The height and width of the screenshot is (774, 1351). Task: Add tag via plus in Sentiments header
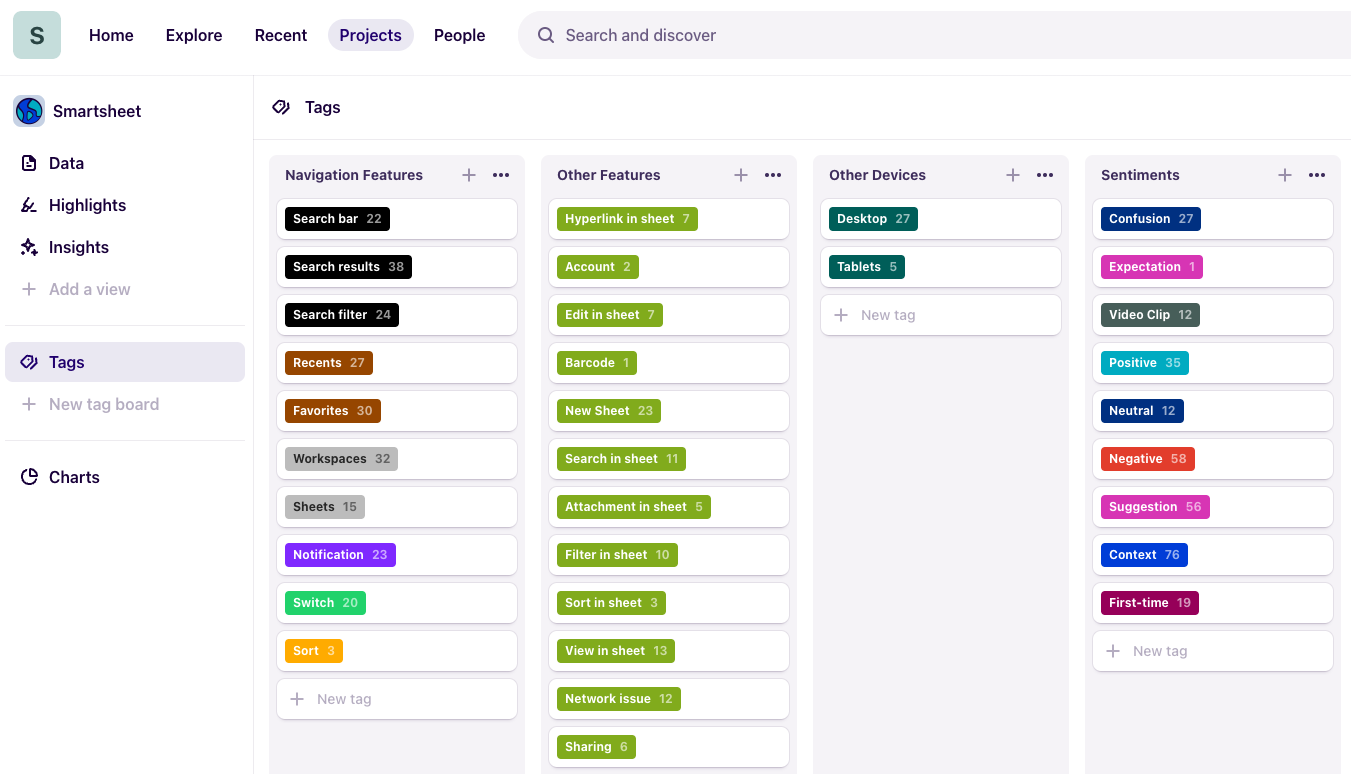coord(1285,175)
